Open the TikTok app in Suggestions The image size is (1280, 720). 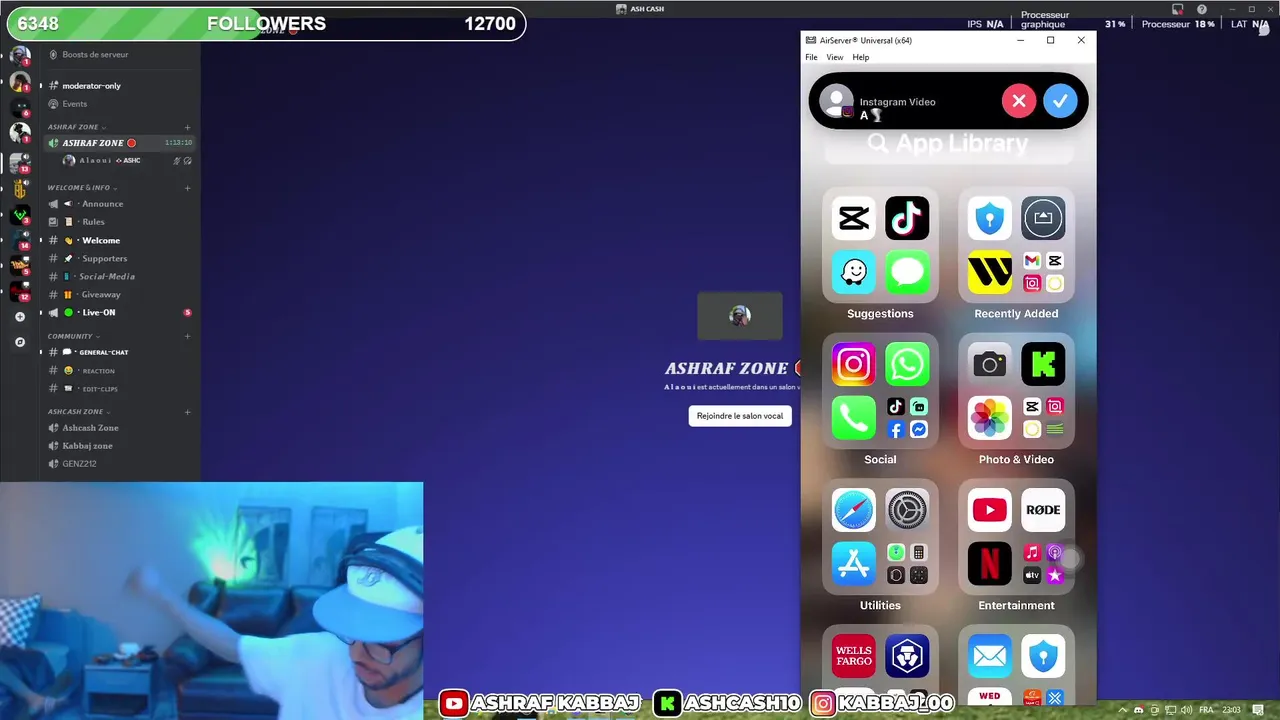907,218
